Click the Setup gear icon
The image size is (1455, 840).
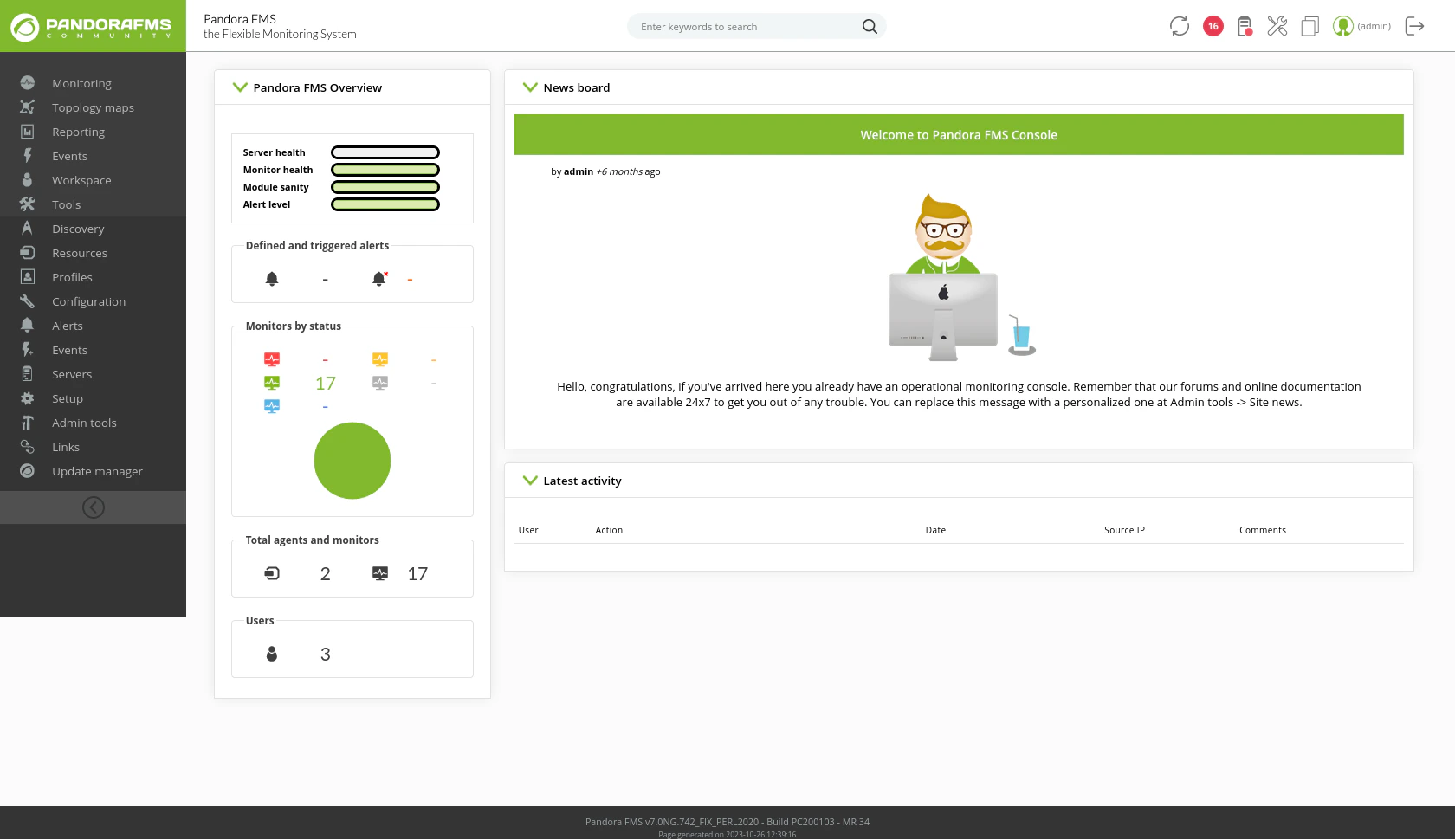(28, 398)
